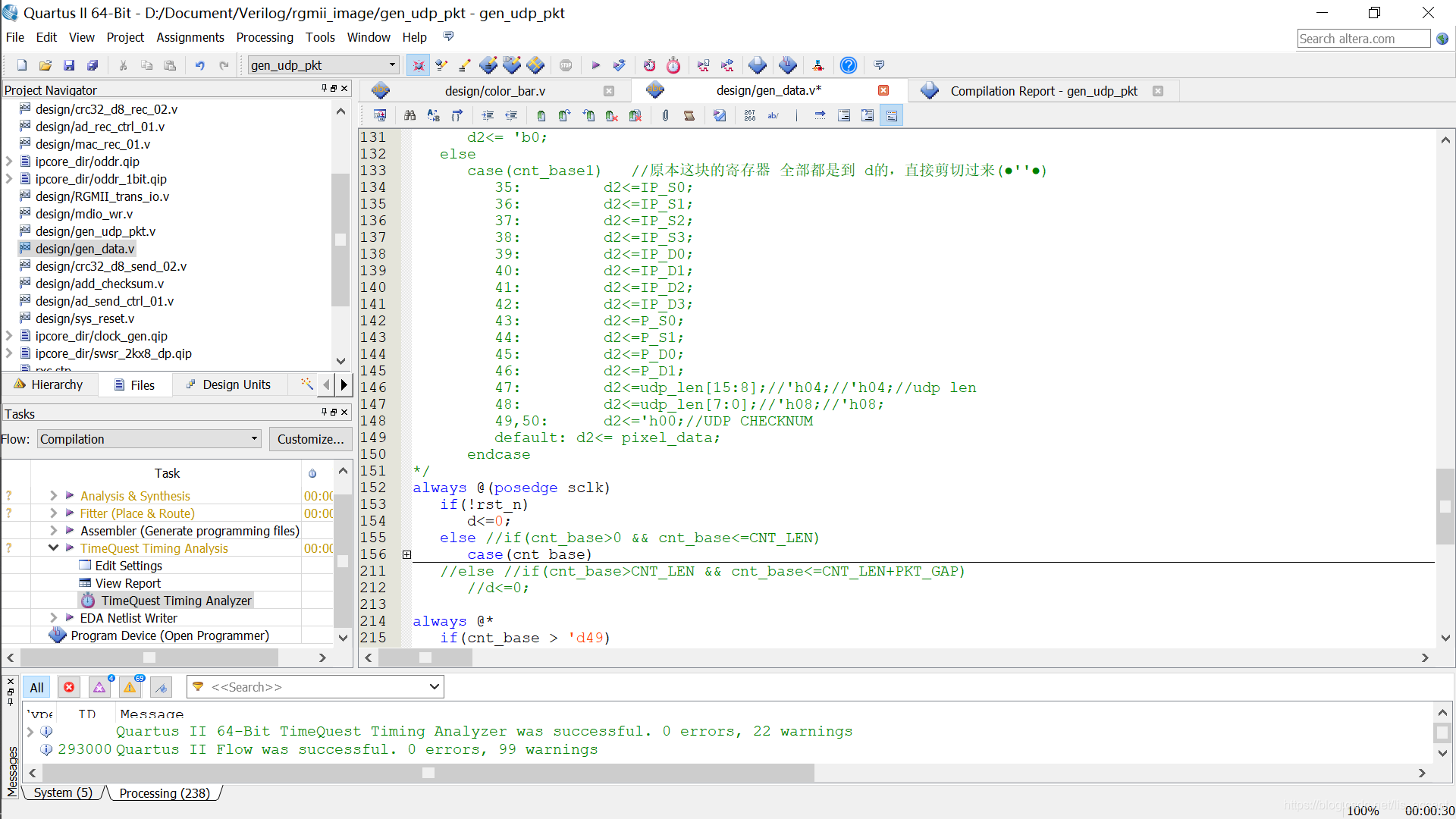1456x819 pixels.
Task: Switch to the design/color_bar.v tab
Action: (494, 91)
